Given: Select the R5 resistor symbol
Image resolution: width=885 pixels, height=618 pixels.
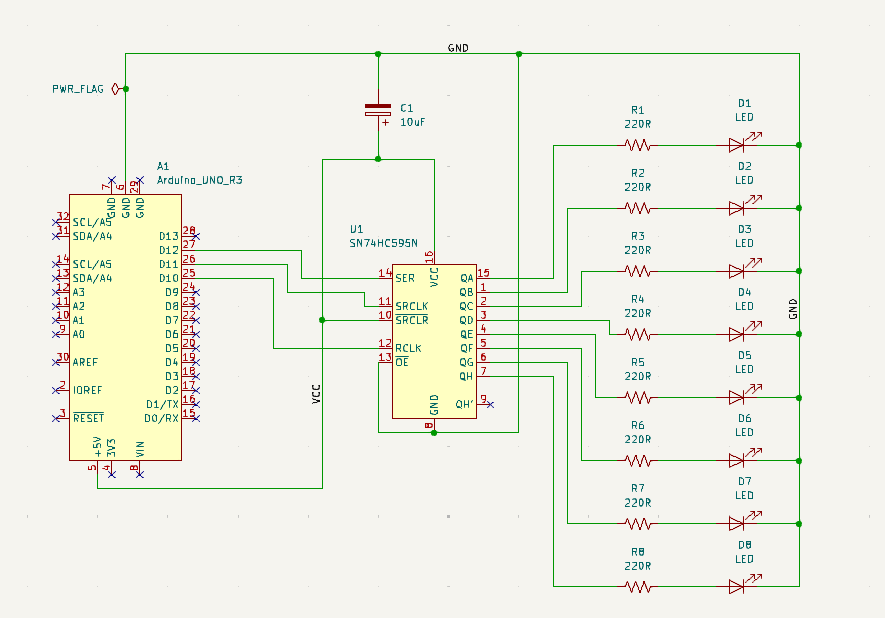Looking at the screenshot, I should (x=638, y=398).
